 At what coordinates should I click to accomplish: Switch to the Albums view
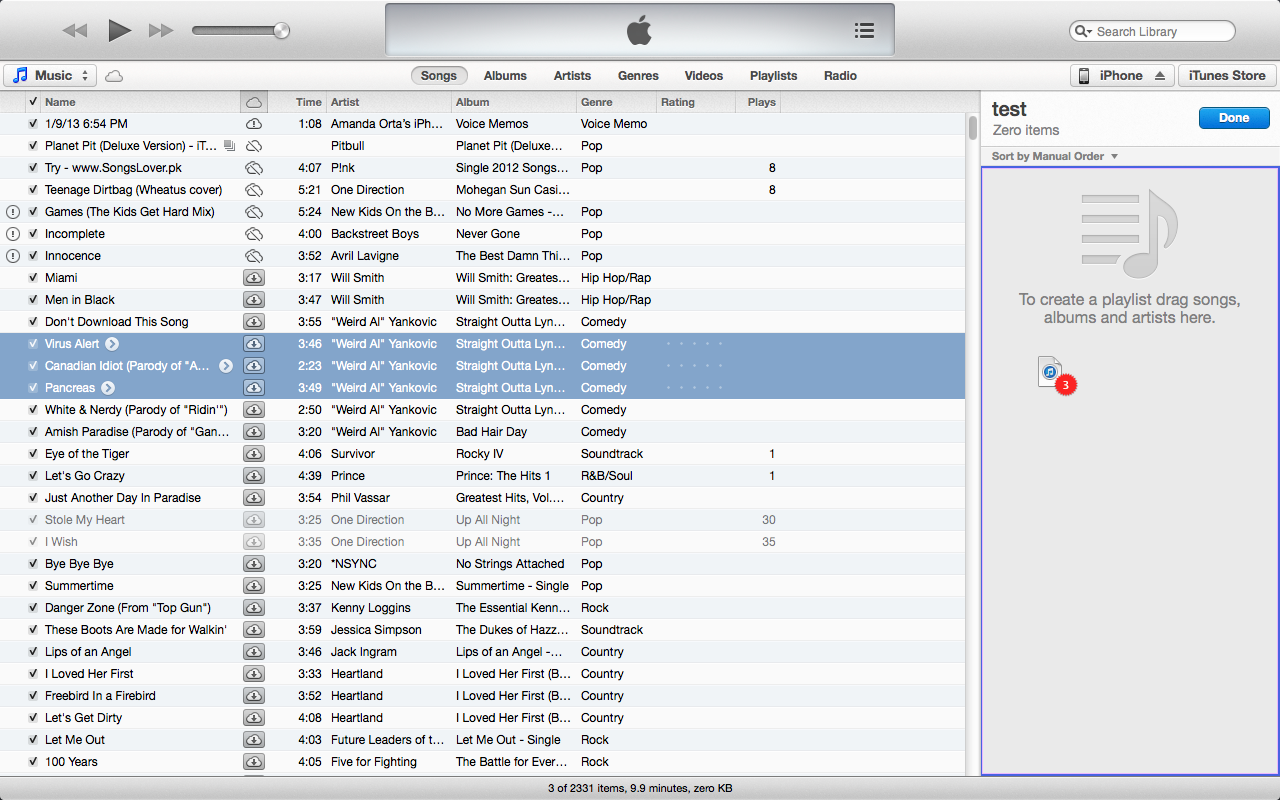(x=505, y=75)
